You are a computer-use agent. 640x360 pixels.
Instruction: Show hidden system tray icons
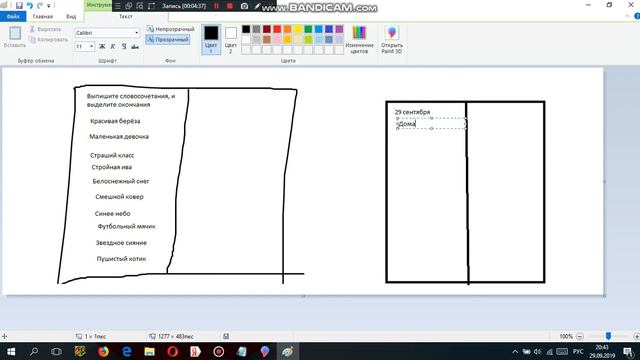coord(515,351)
